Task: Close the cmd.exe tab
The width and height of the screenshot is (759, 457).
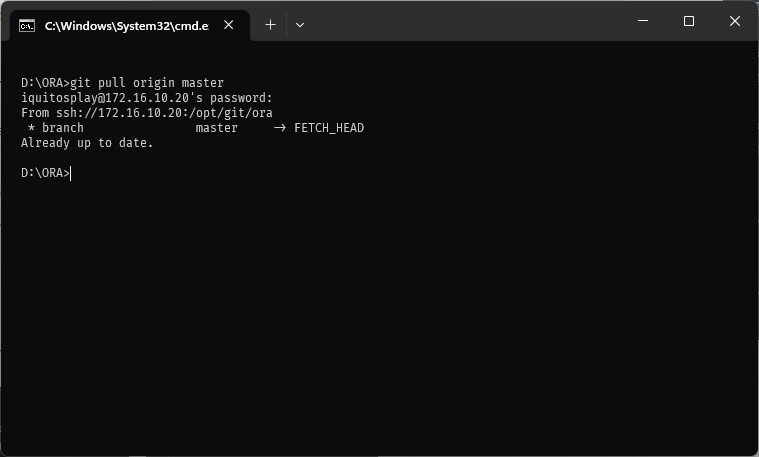Action: click(x=228, y=25)
